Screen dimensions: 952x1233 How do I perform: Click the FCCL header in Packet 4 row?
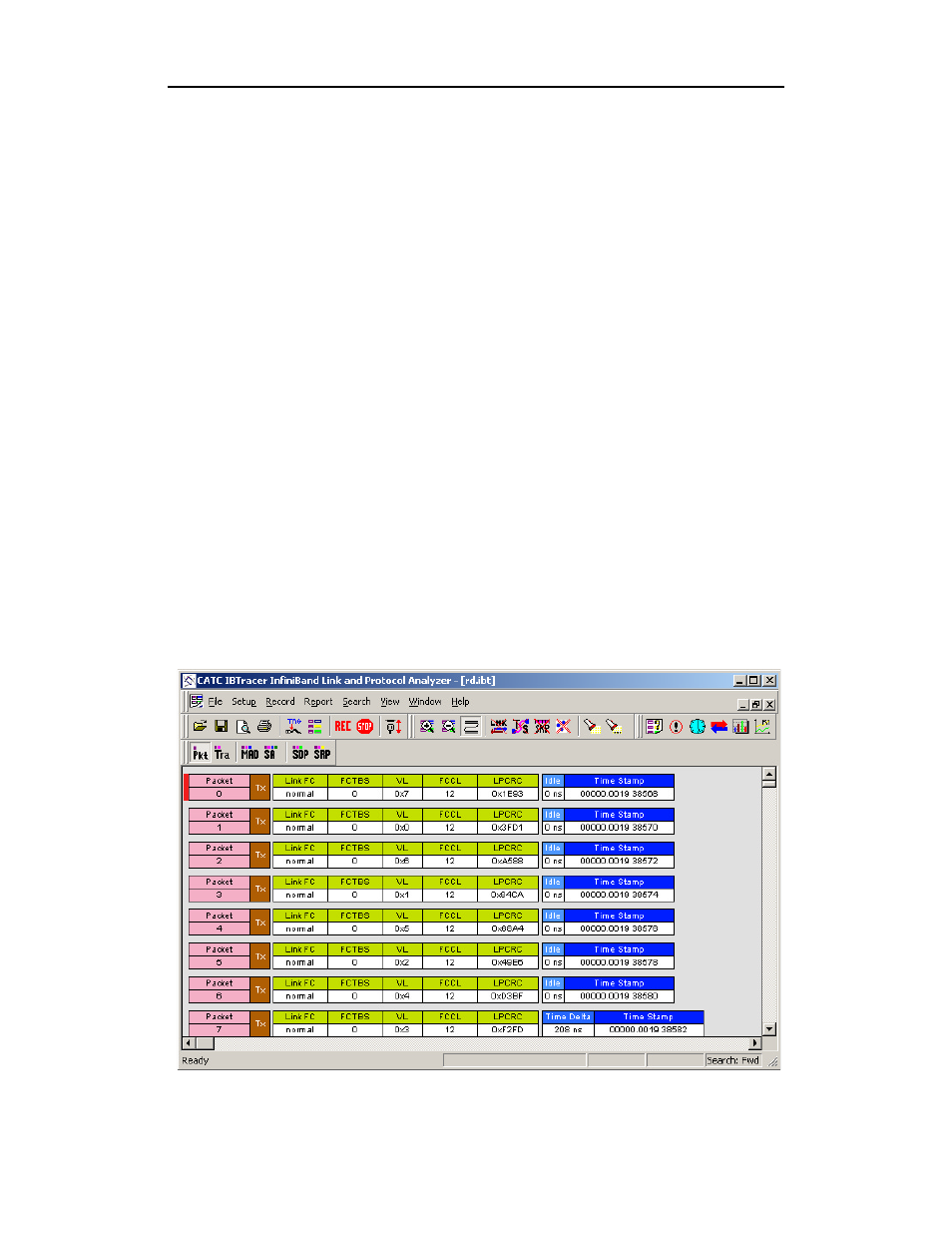[450, 916]
